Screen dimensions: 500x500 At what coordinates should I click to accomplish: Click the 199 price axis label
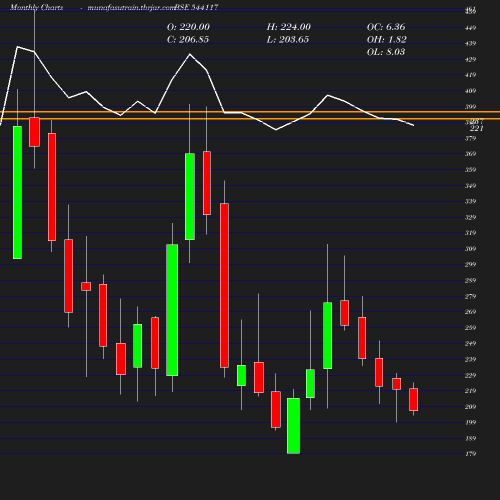(471, 422)
